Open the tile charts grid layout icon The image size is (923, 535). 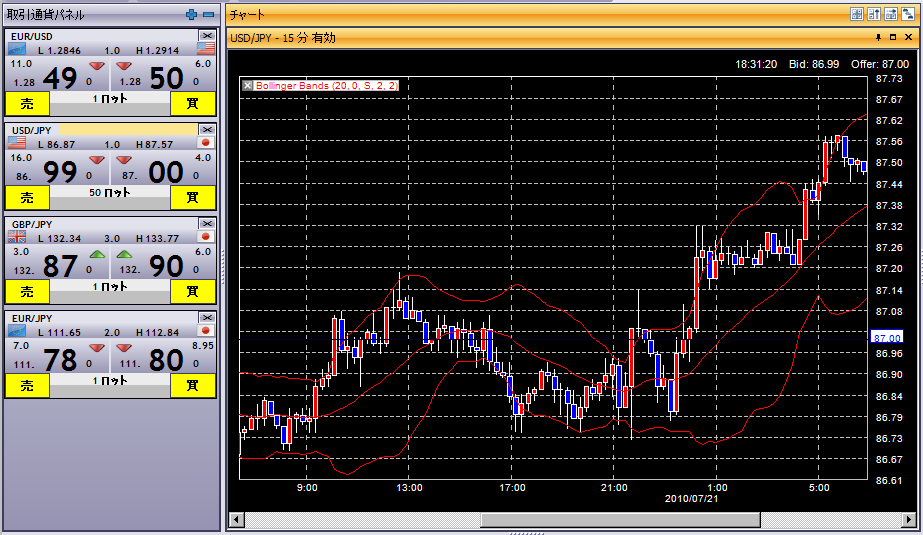click(856, 14)
